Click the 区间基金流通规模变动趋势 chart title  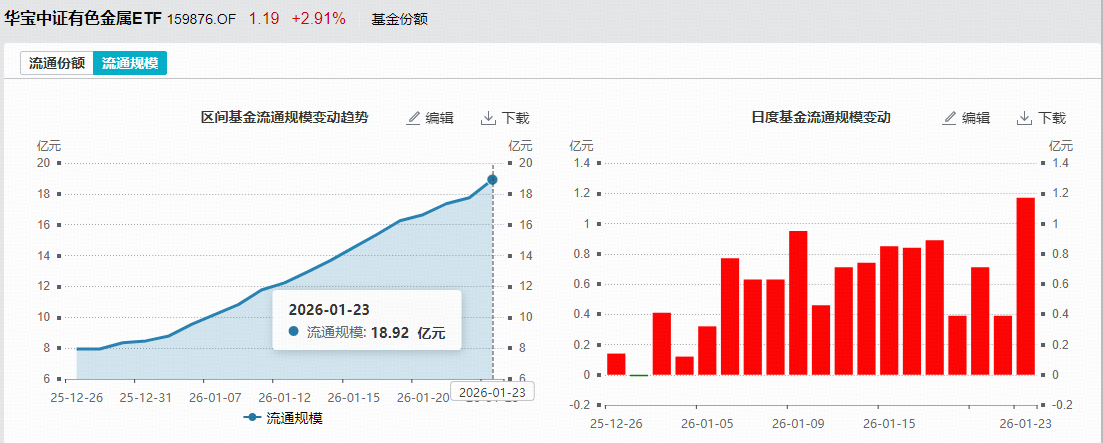tap(285, 118)
